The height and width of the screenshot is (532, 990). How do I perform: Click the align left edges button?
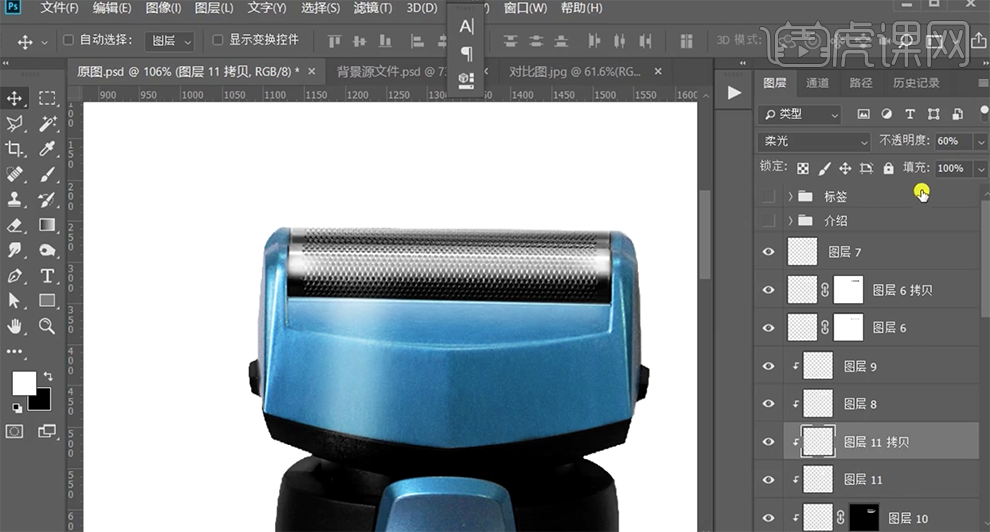coord(417,41)
